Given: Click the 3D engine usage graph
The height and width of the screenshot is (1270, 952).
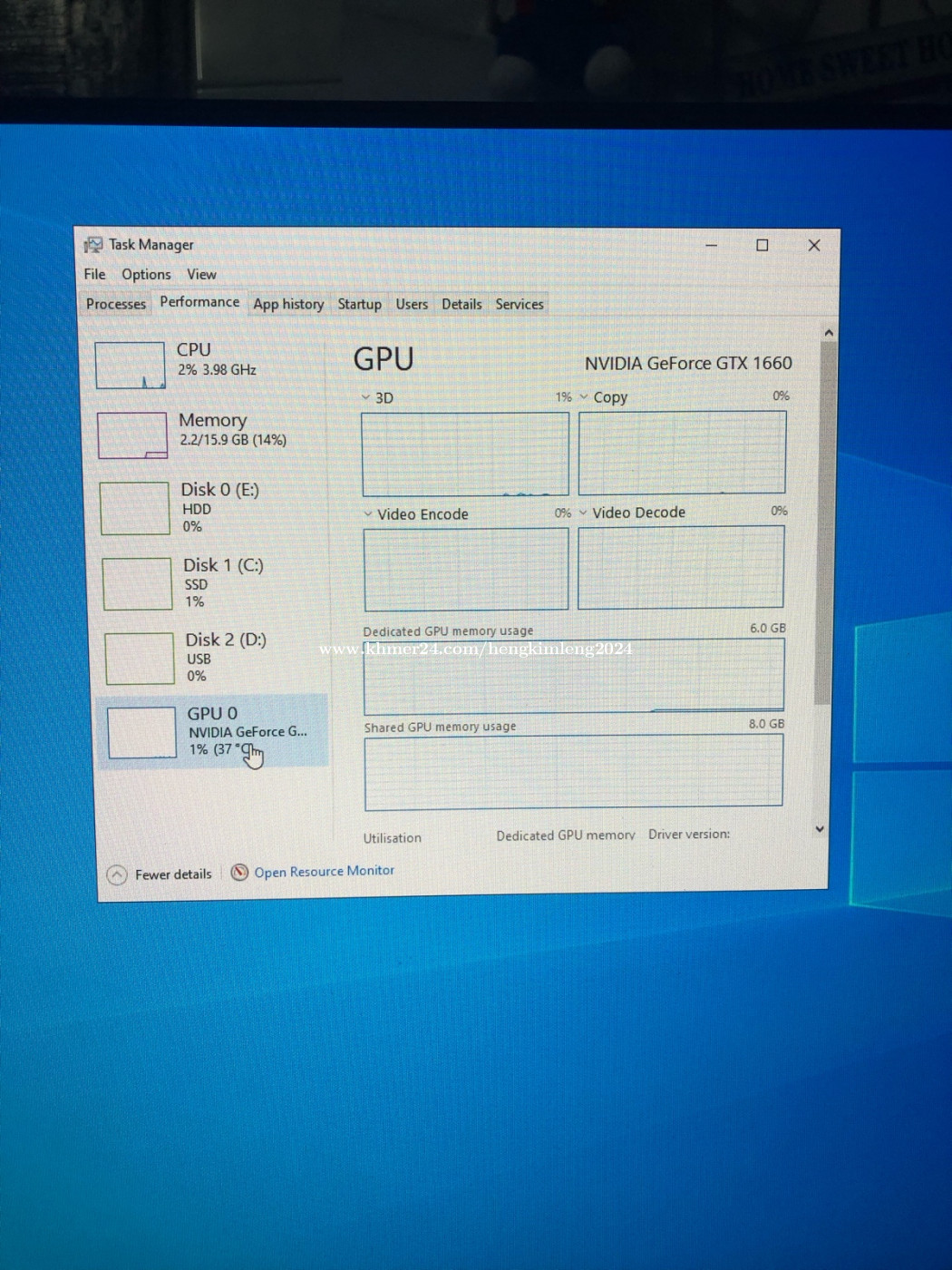Looking at the screenshot, I should point(465,454).
